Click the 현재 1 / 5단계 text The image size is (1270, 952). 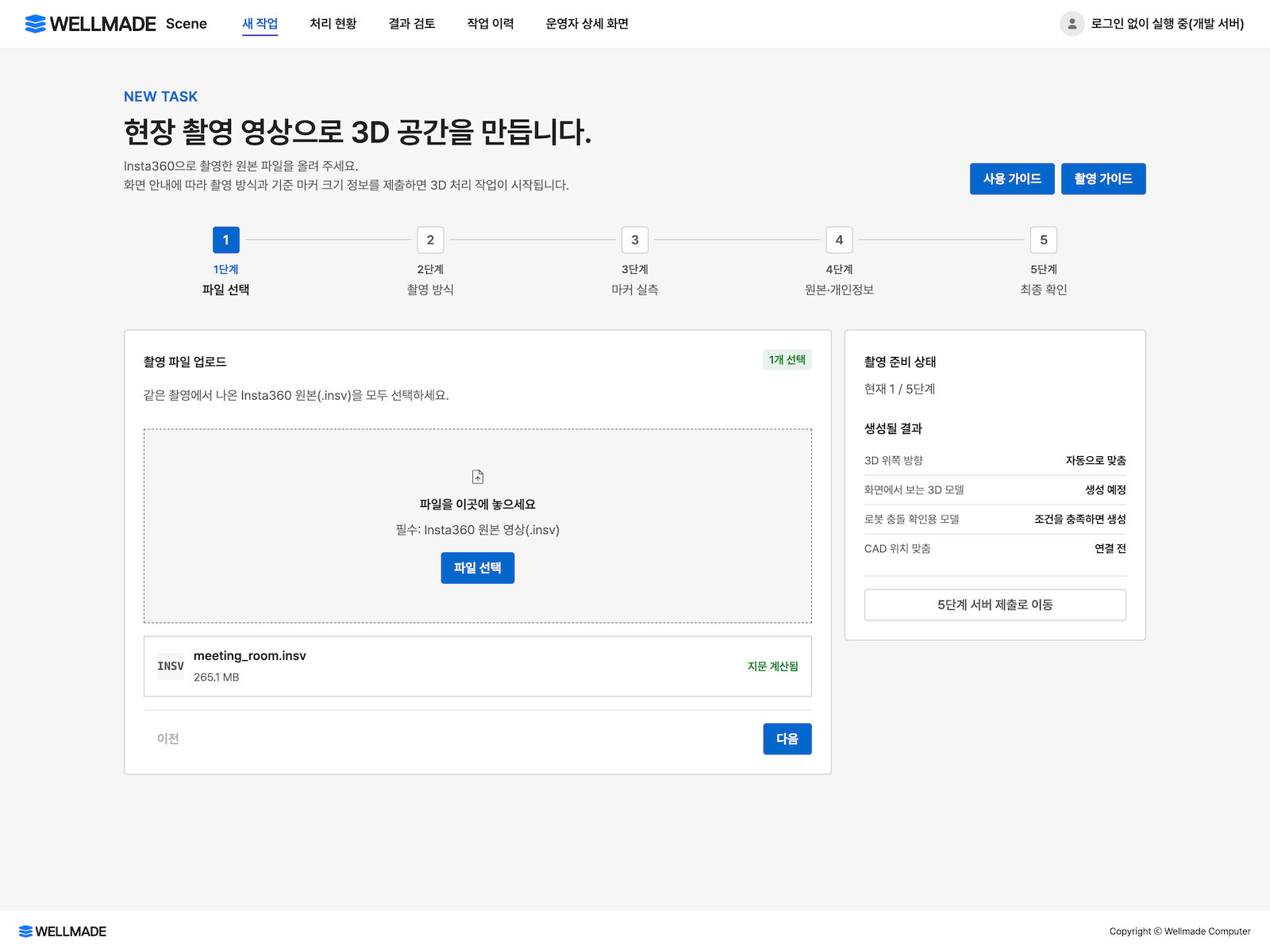coord(900,389)
